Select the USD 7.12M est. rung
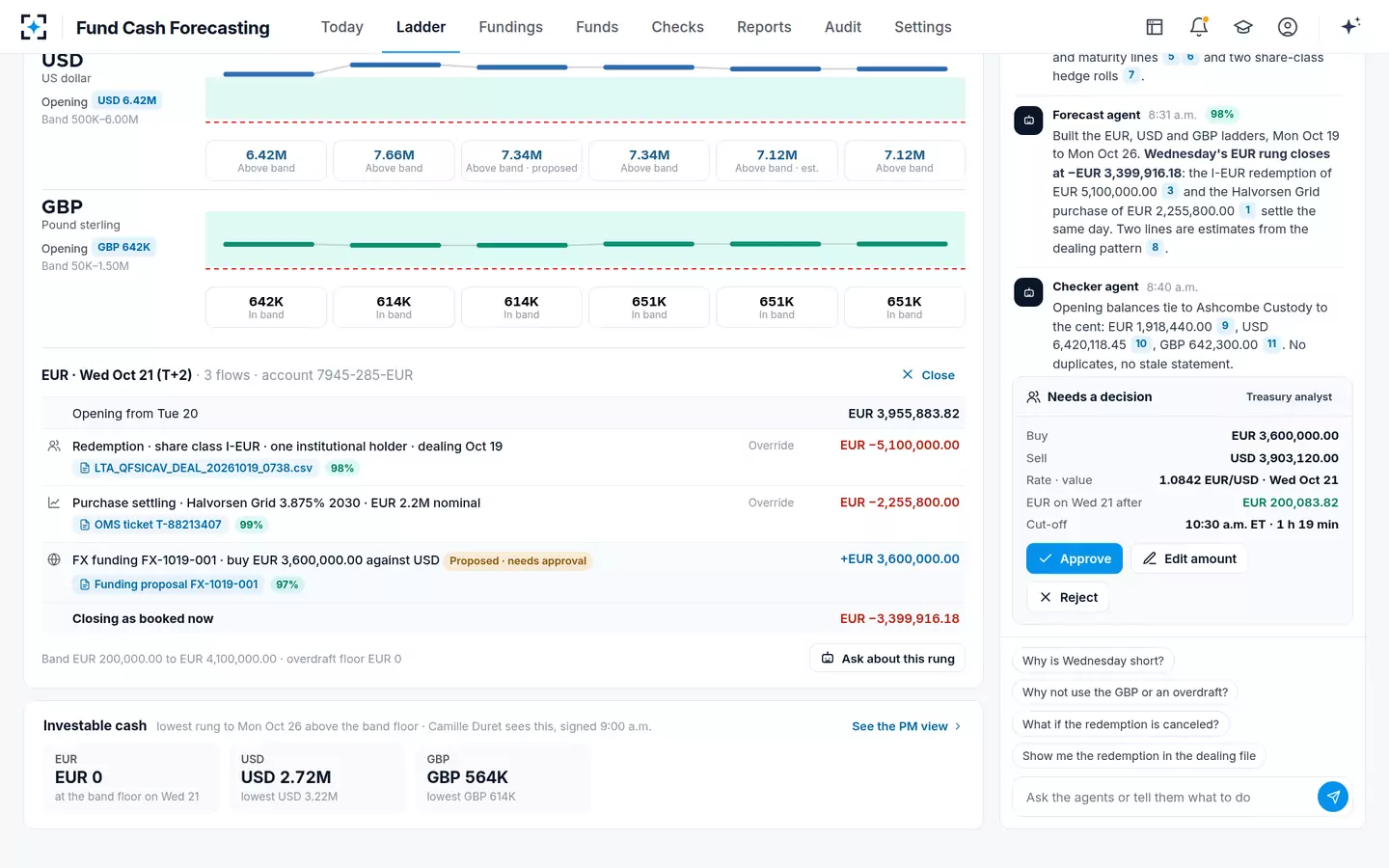This screenshot has height=868, width=1389. [x=776, y=160]
